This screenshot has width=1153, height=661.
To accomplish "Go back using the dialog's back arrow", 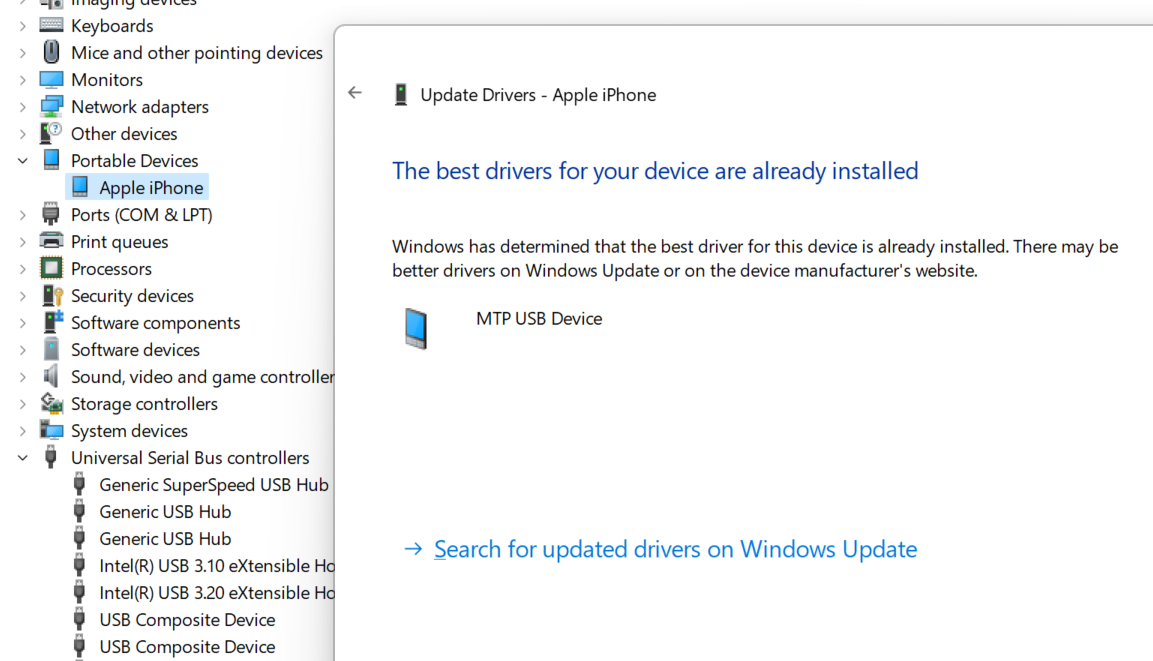I will (355, 93).
